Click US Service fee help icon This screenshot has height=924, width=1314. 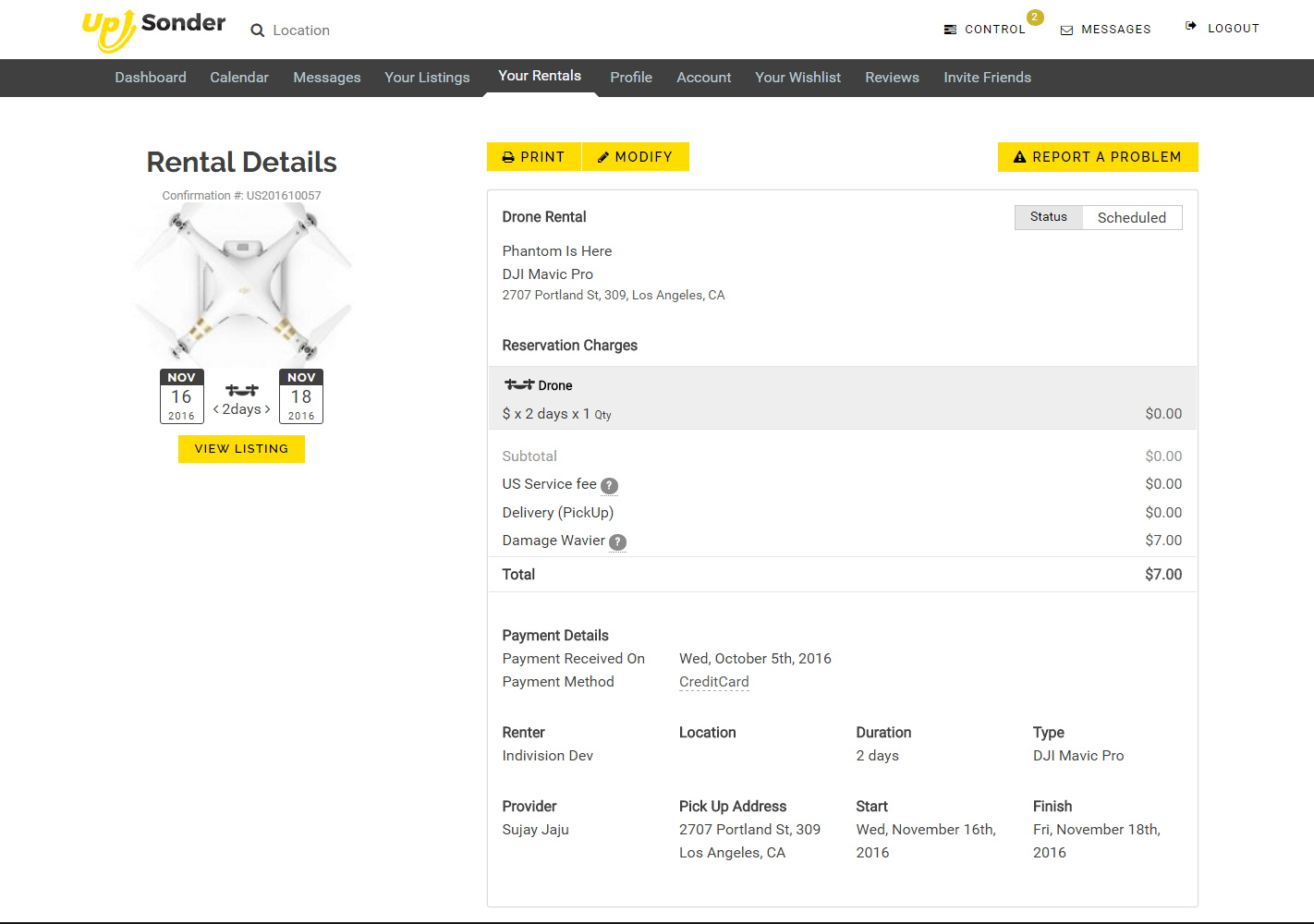click(609, 485)
